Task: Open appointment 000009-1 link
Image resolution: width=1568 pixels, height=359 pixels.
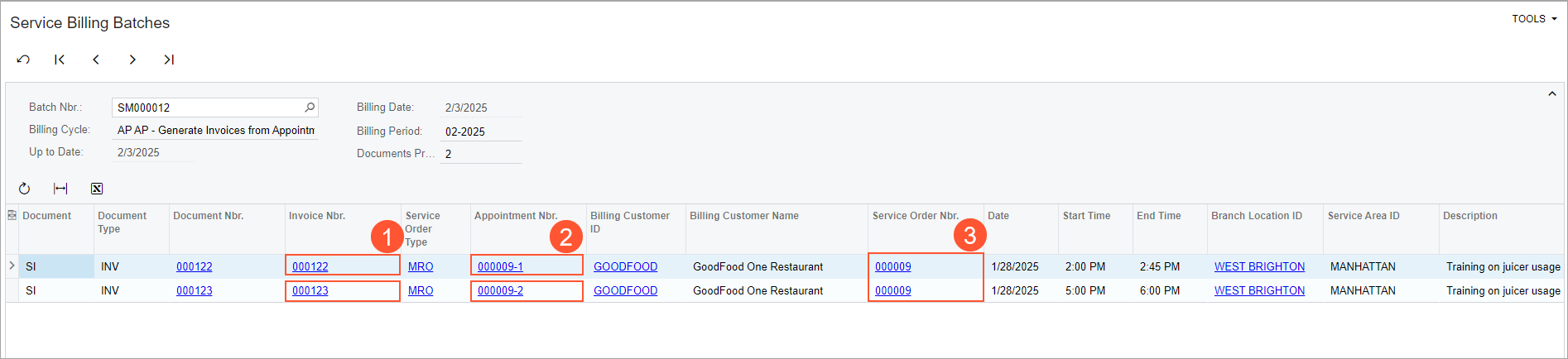Action: pos(500,266)
